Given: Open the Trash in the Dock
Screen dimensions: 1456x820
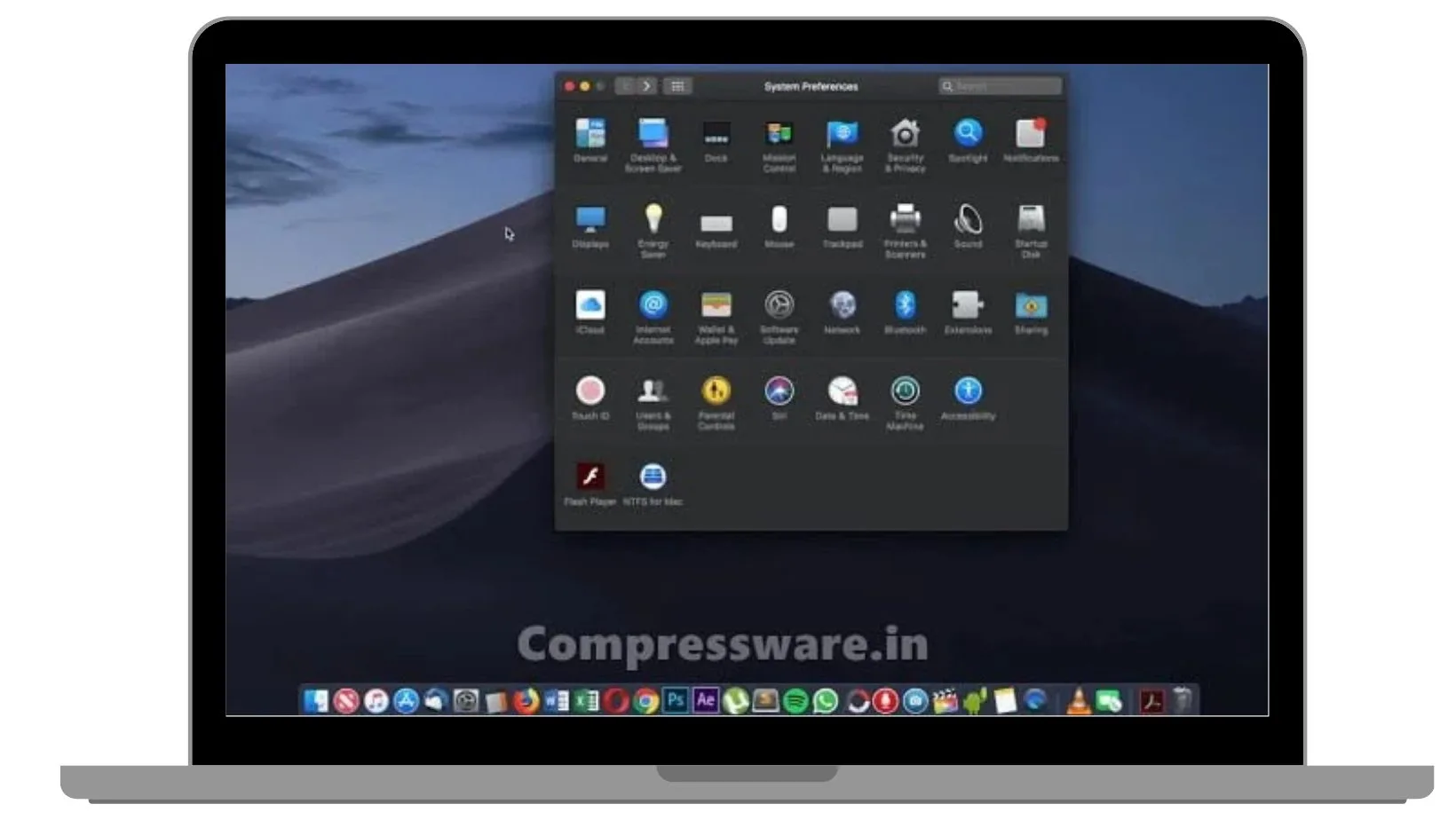Looking at the screenshot, I should point(1183,701).
